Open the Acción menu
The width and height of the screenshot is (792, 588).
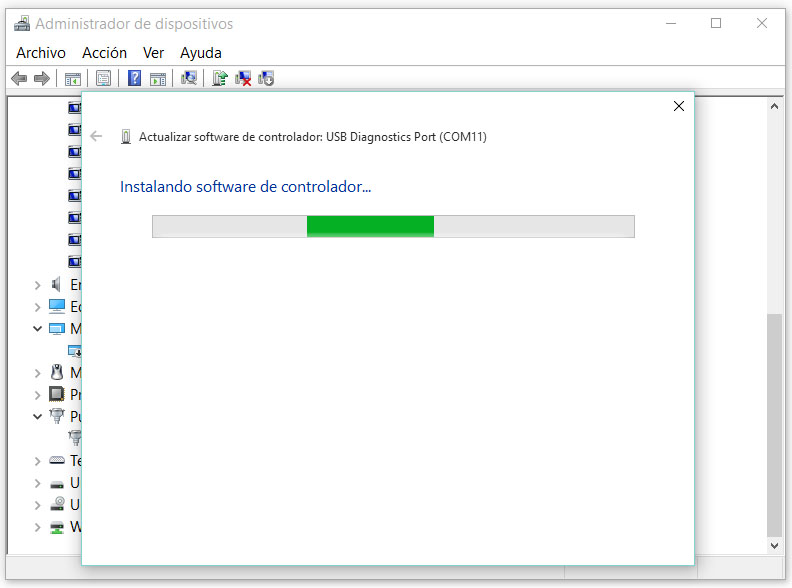104,53
